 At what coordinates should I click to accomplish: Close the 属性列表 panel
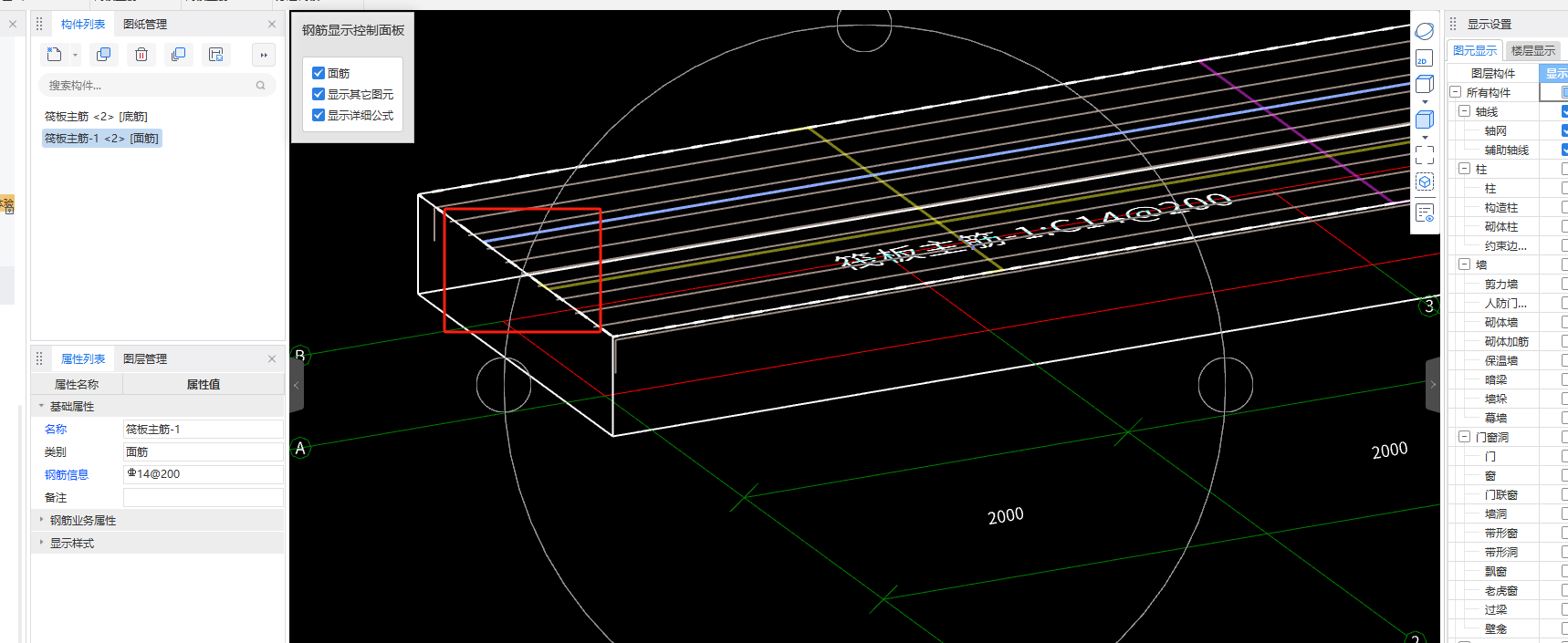[272, 358]
